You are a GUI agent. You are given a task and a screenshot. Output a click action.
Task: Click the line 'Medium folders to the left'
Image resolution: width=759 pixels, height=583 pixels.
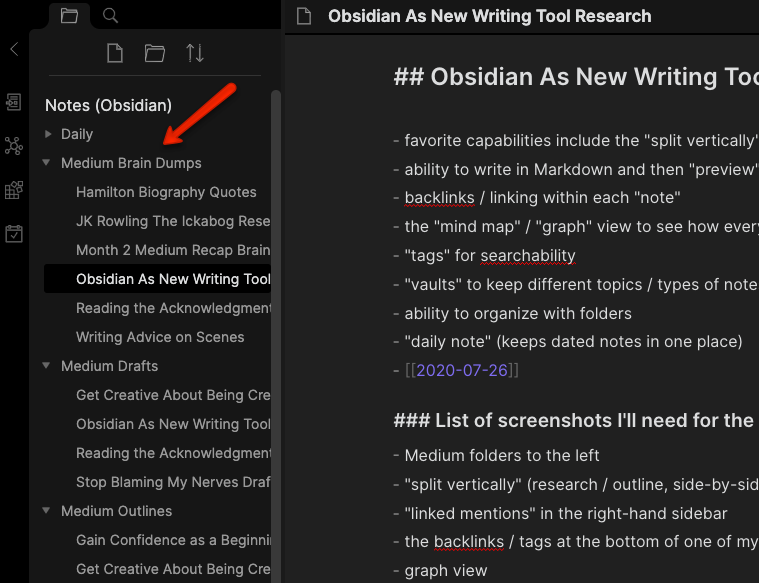[x=502, y=455]
